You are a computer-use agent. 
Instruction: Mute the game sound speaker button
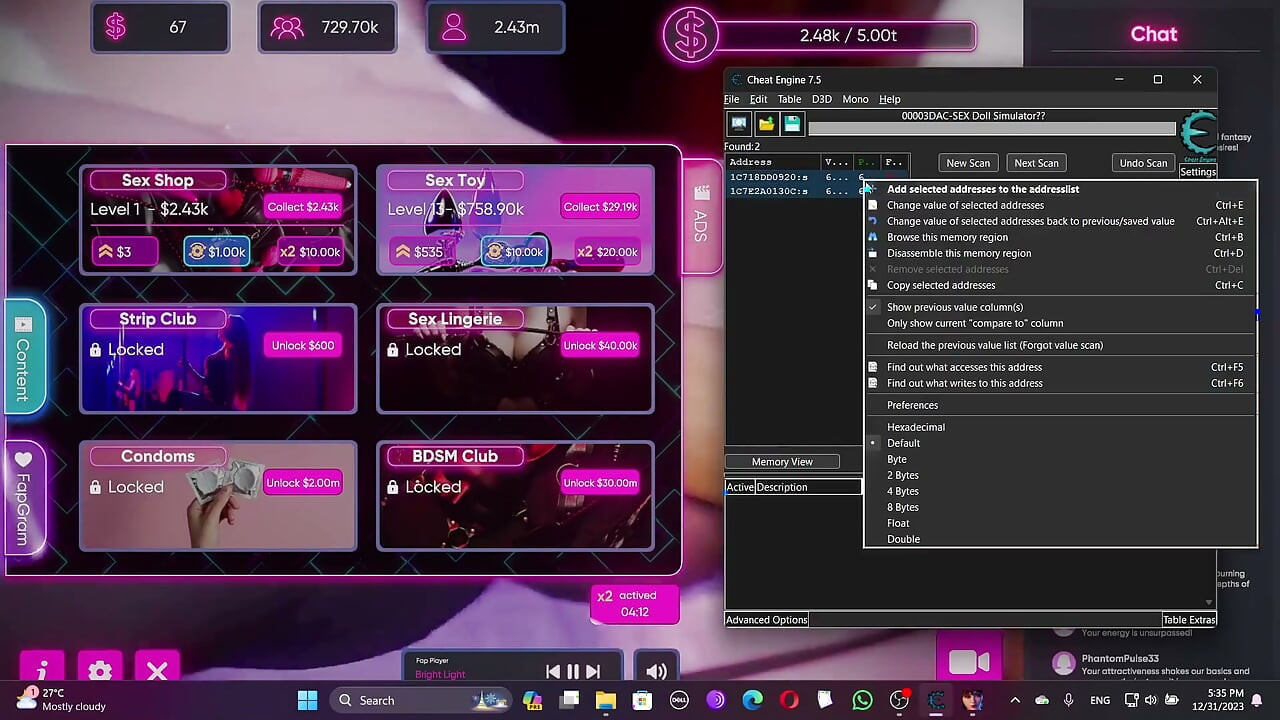click(x=656, y=672)
